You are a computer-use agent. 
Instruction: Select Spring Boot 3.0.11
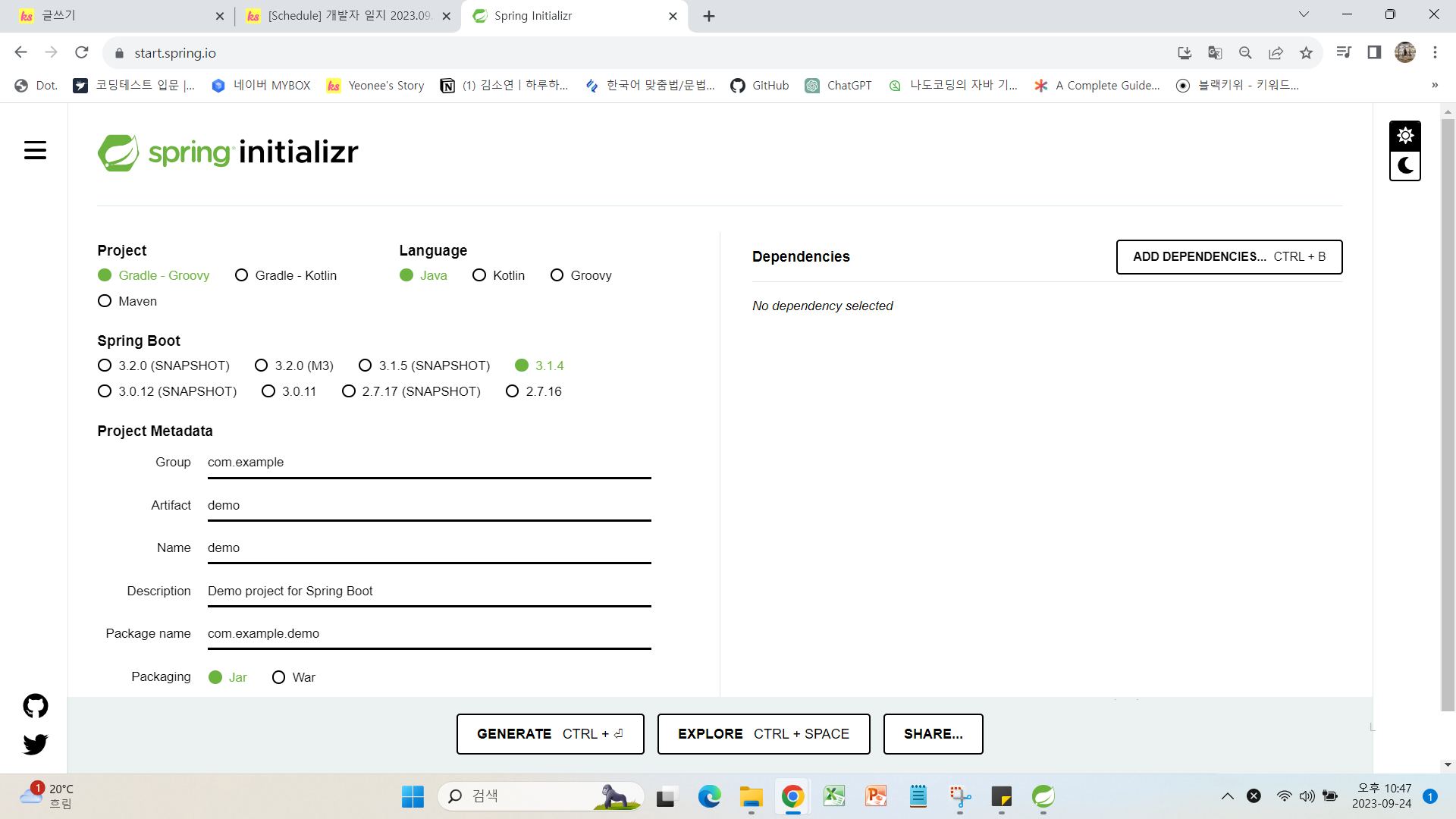point(289,391)
